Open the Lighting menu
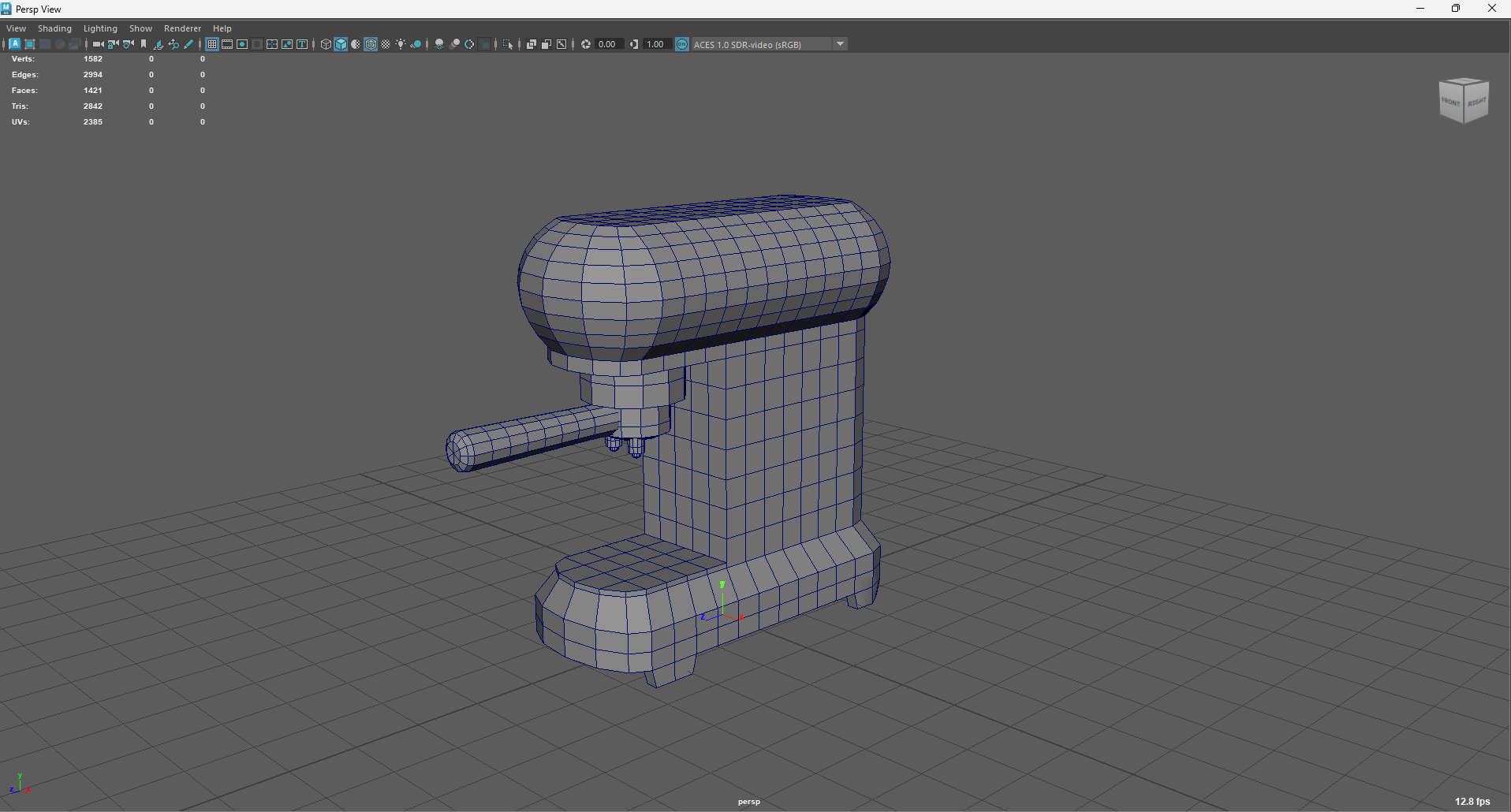The height and width of the screenshot is (812, 1511). click(100, 28)
